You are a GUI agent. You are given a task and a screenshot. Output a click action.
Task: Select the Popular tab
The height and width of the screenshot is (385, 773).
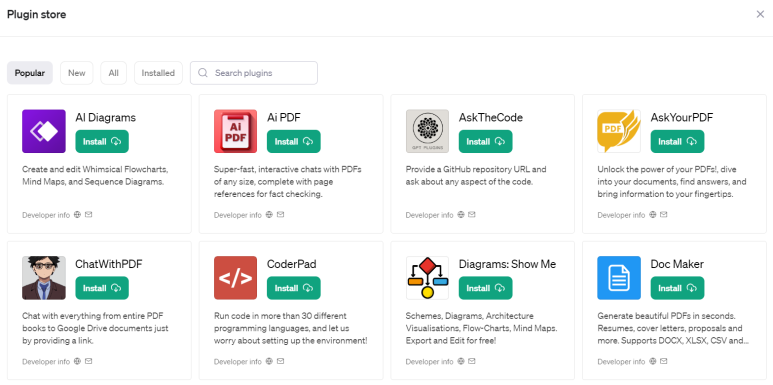click(30, 73)
